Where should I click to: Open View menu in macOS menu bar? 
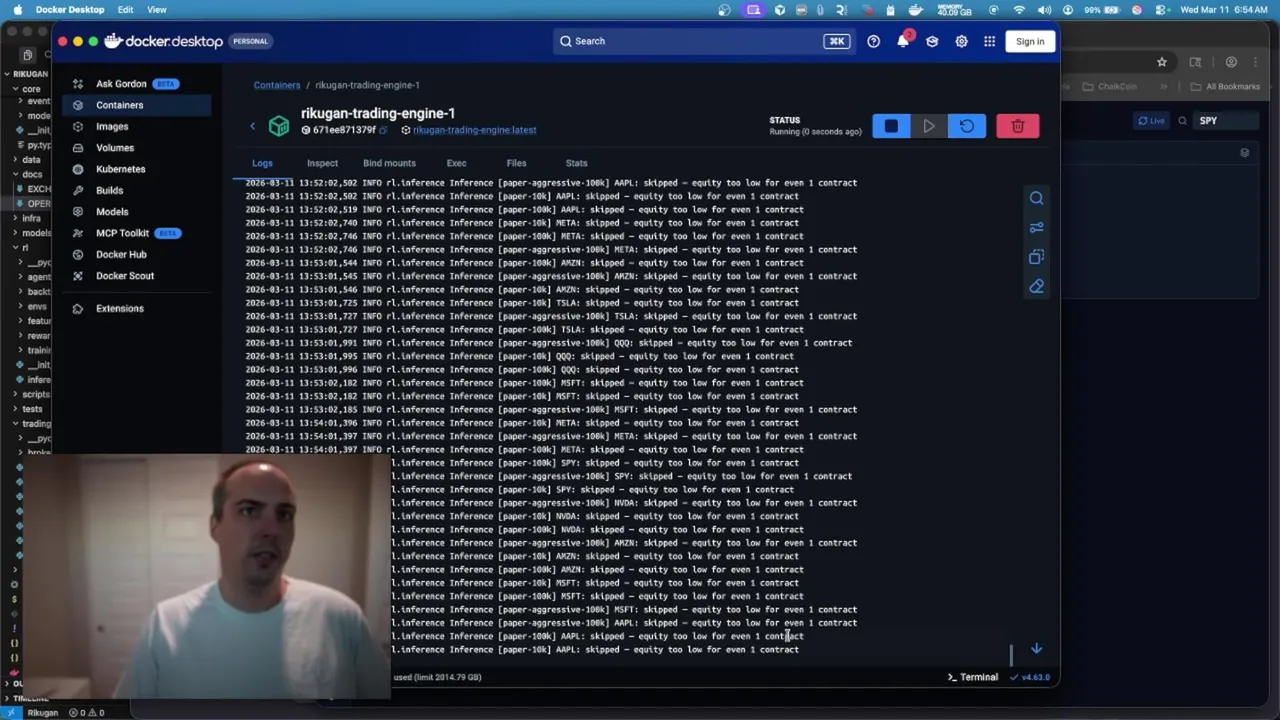tap(157, 9)
